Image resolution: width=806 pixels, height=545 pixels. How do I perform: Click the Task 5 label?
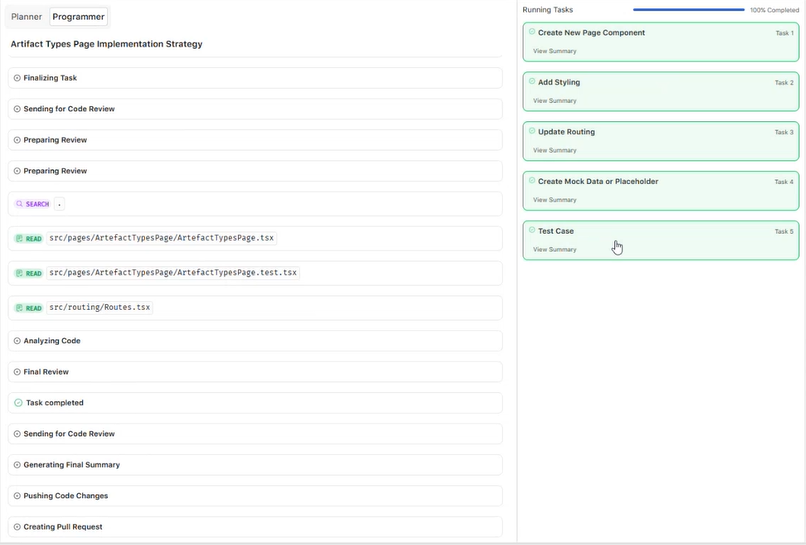pyautogui.click(x=784, y=231)
